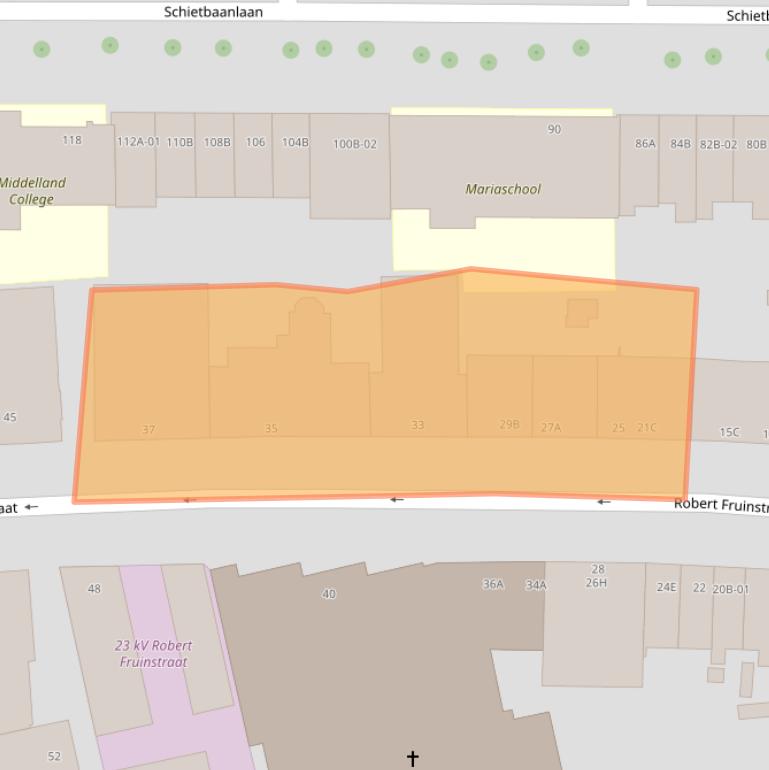The image size is (769, 770).
Task: Click house number 48
Action: (x=94, y=589)
